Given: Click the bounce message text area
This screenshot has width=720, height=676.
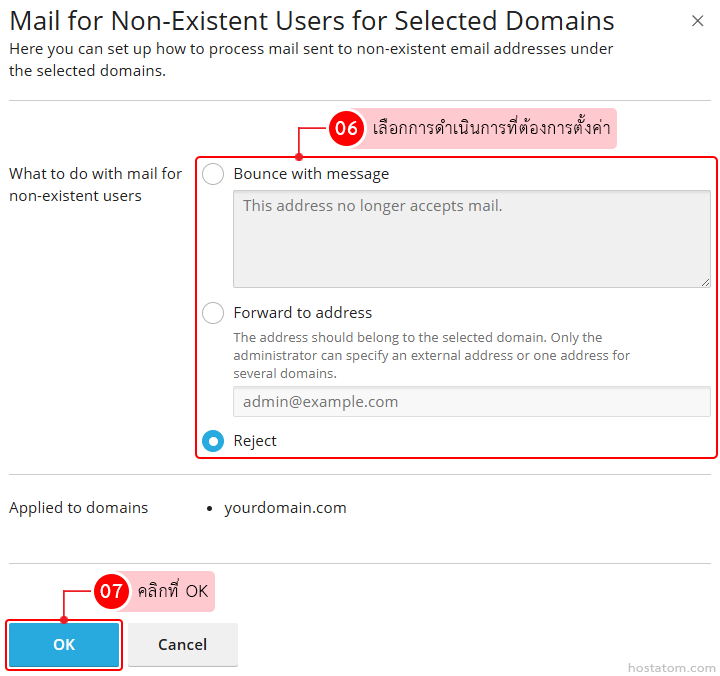Looking at the screenshot, I should coord(472,239).
